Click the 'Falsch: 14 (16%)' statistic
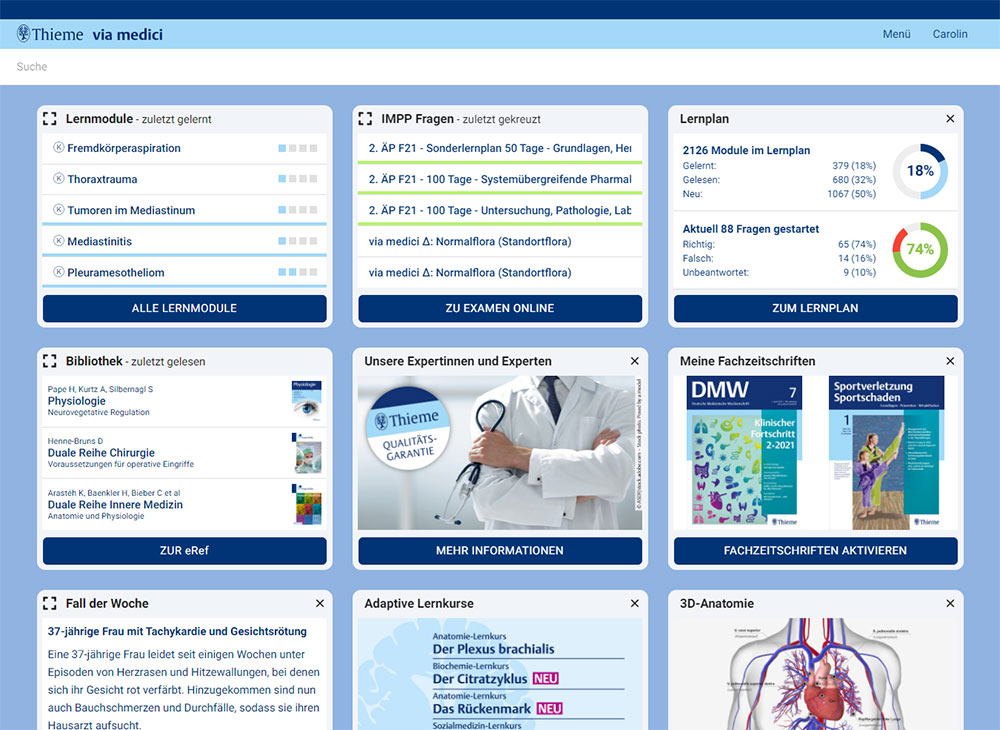This screenshot has height=730, width=1000. click(779, 258)
